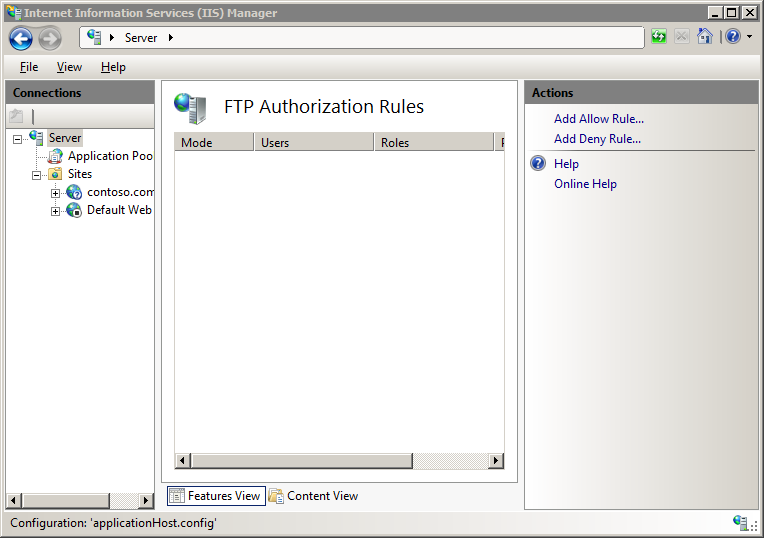This screenshot has width=764, height=538.
Task: Open the View menu
Action: click(69, 67)
